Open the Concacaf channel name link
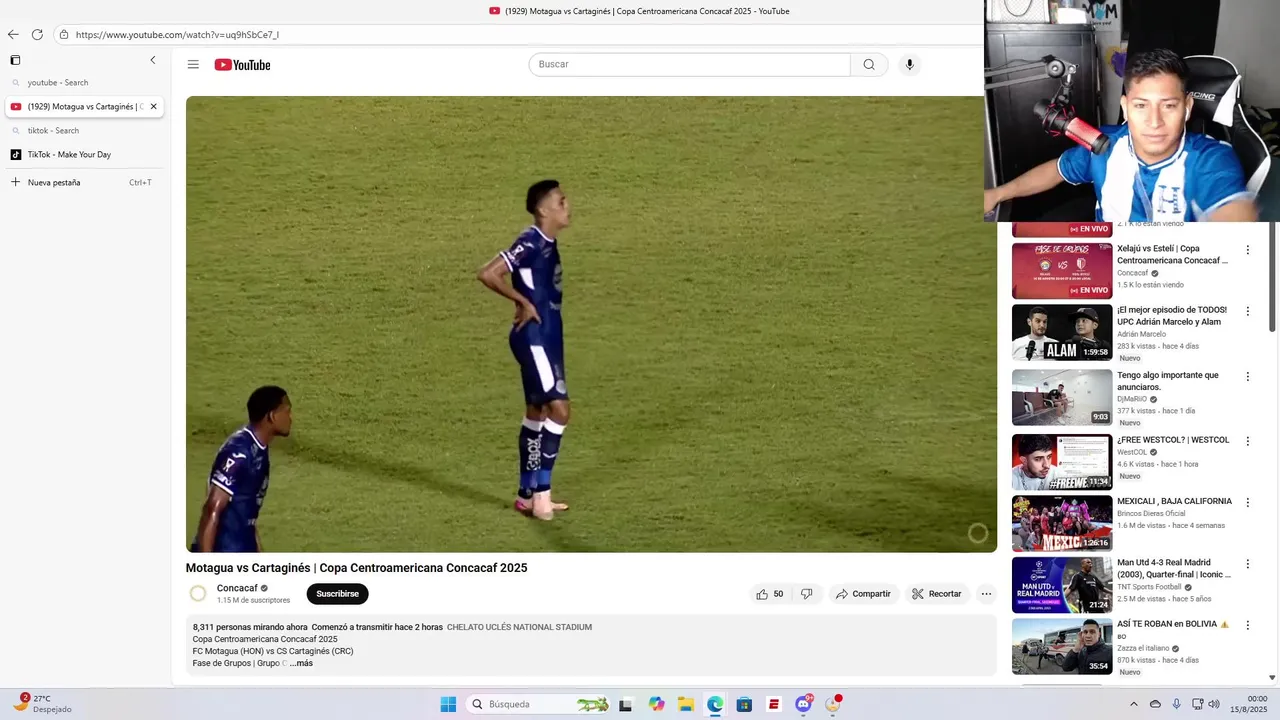 (237, 588)
